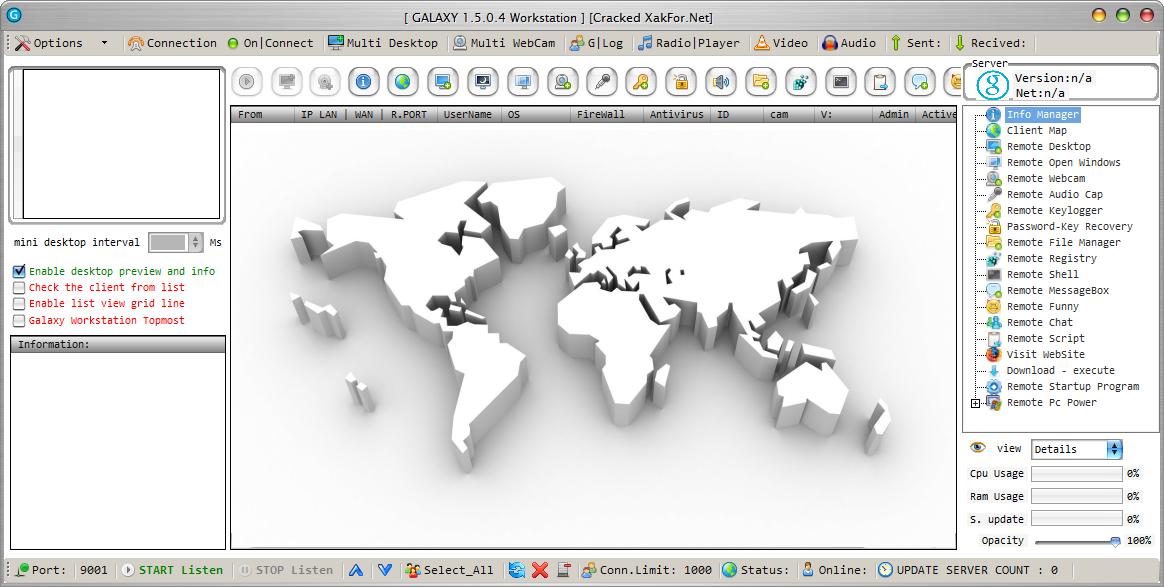Viewport: 1164px width, 587px height.
Task: Click the red X icon in status bar
Action: (x=540, y=570)
